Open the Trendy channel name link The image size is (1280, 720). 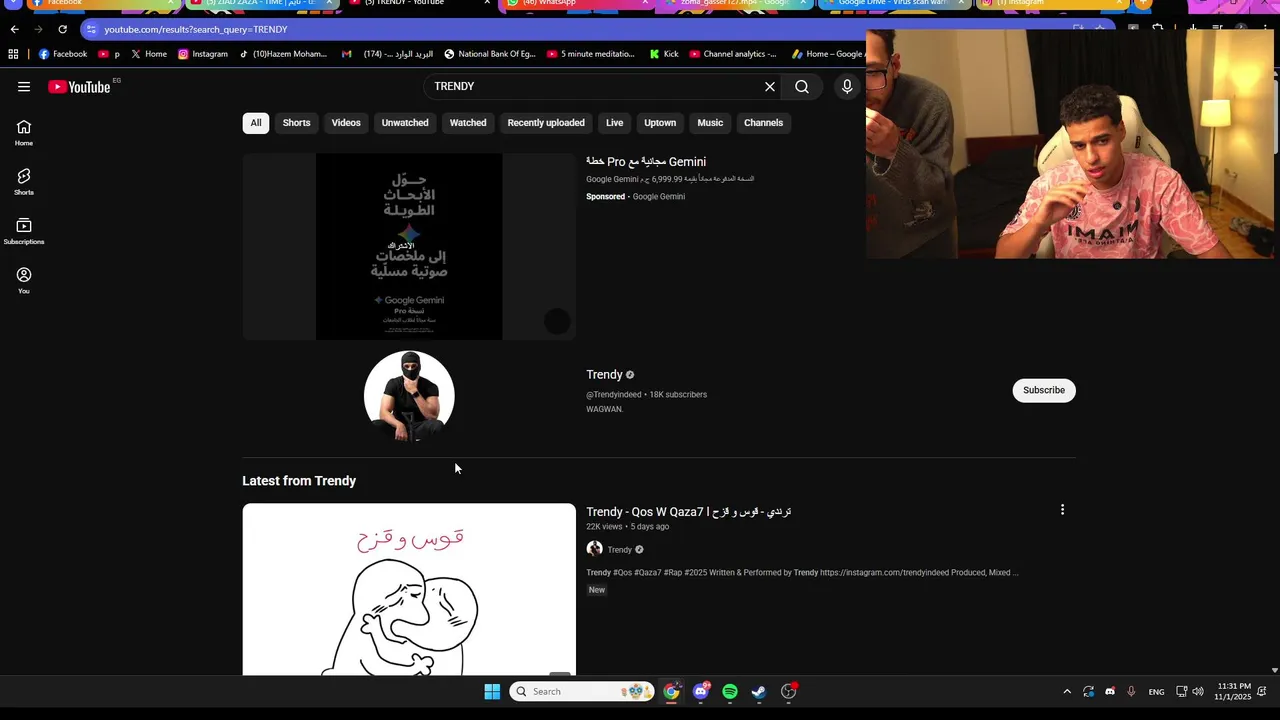click(x=604, y=375)
